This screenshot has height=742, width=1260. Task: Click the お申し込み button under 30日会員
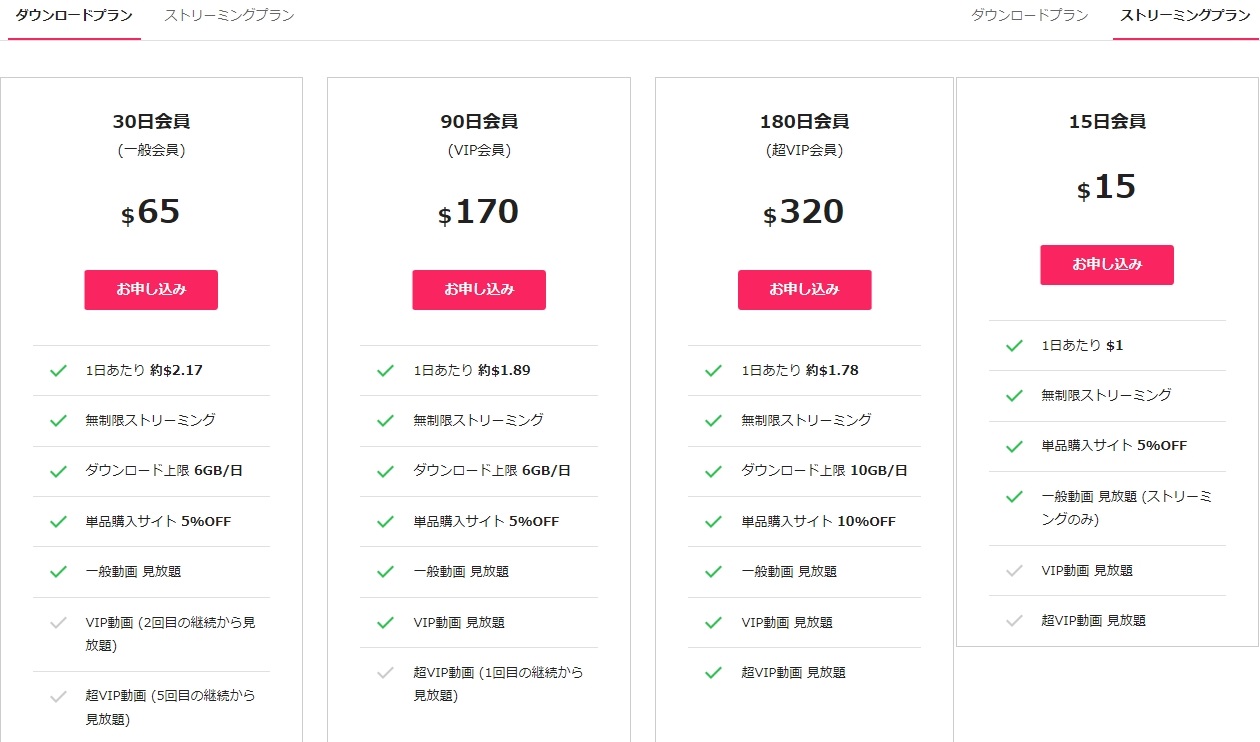pos(151,290)
